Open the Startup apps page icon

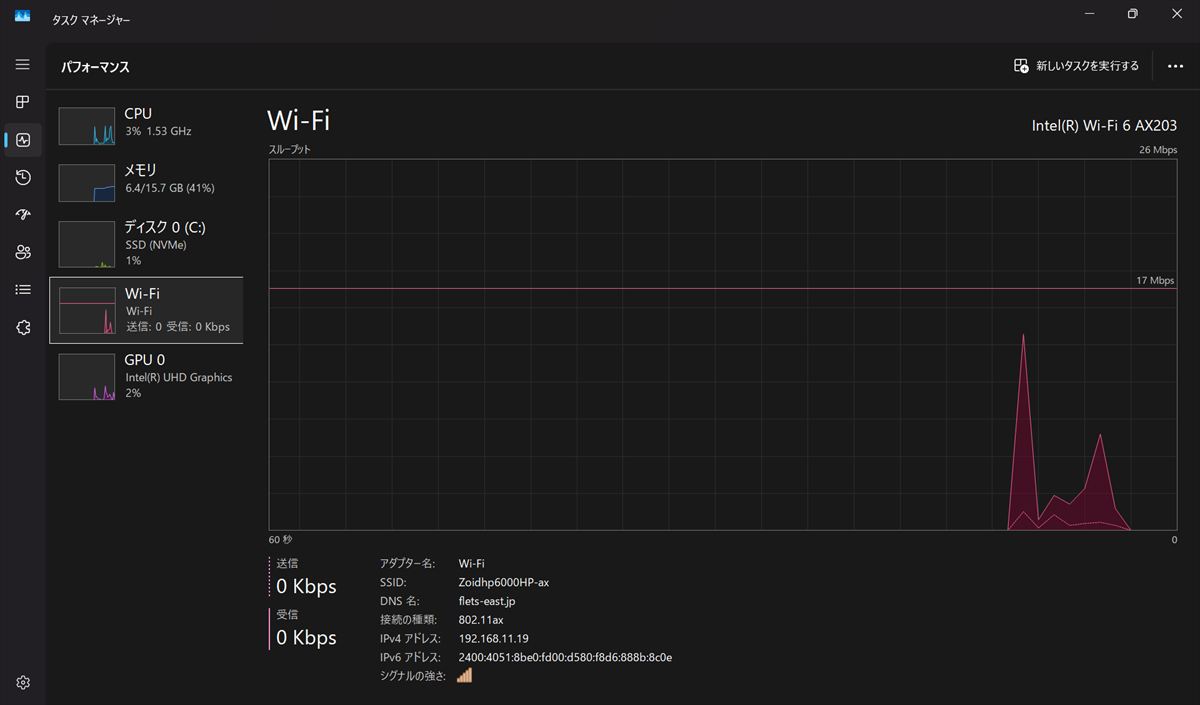coord(23,215)
